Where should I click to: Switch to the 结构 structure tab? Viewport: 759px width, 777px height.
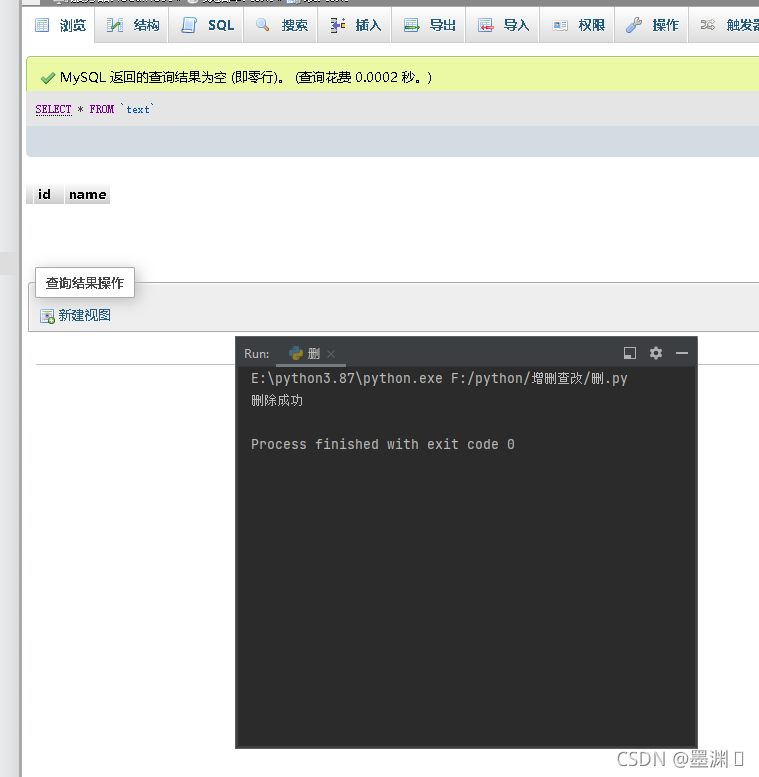(132, 25)
